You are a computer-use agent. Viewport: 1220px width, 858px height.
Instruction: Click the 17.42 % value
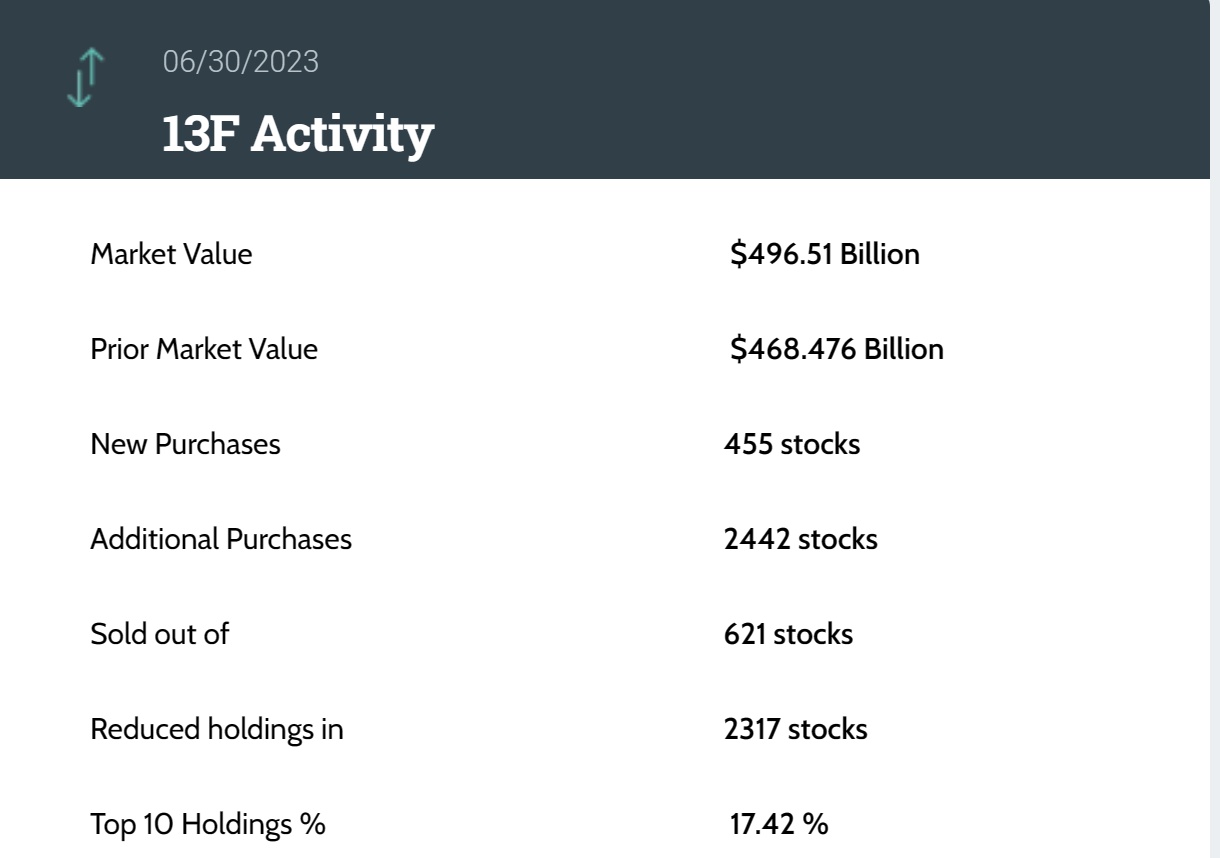[778, 825]
